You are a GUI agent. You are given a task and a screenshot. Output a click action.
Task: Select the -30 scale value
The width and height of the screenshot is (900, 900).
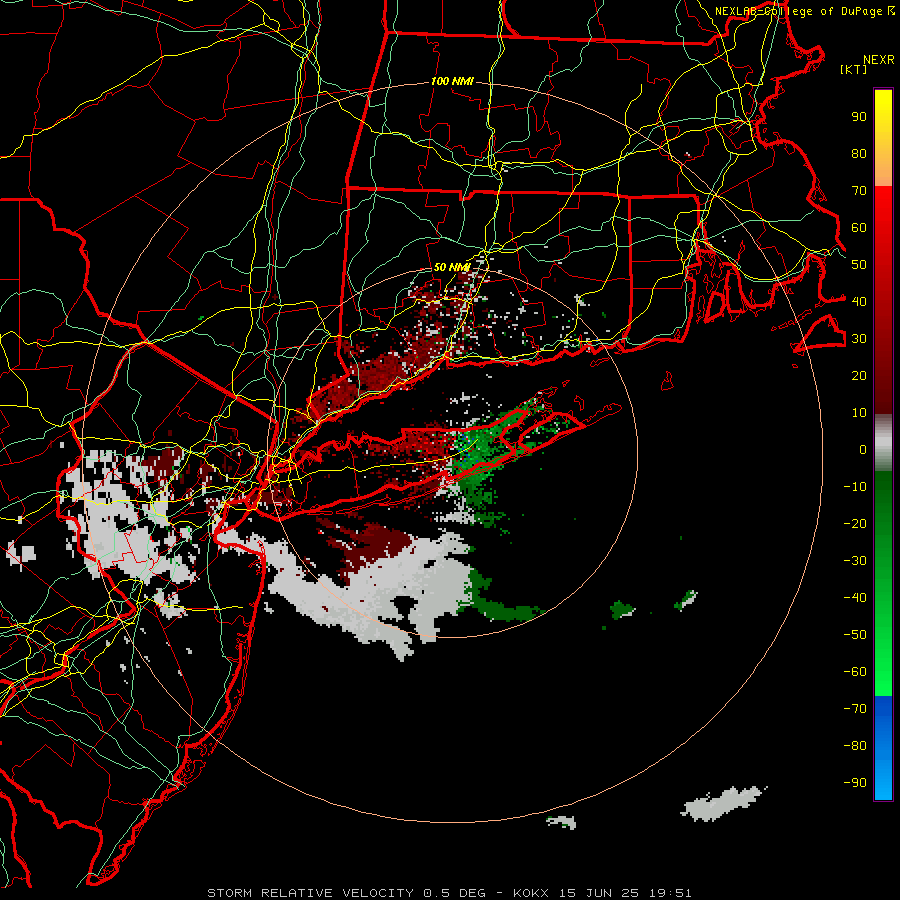tap(855, 561)
